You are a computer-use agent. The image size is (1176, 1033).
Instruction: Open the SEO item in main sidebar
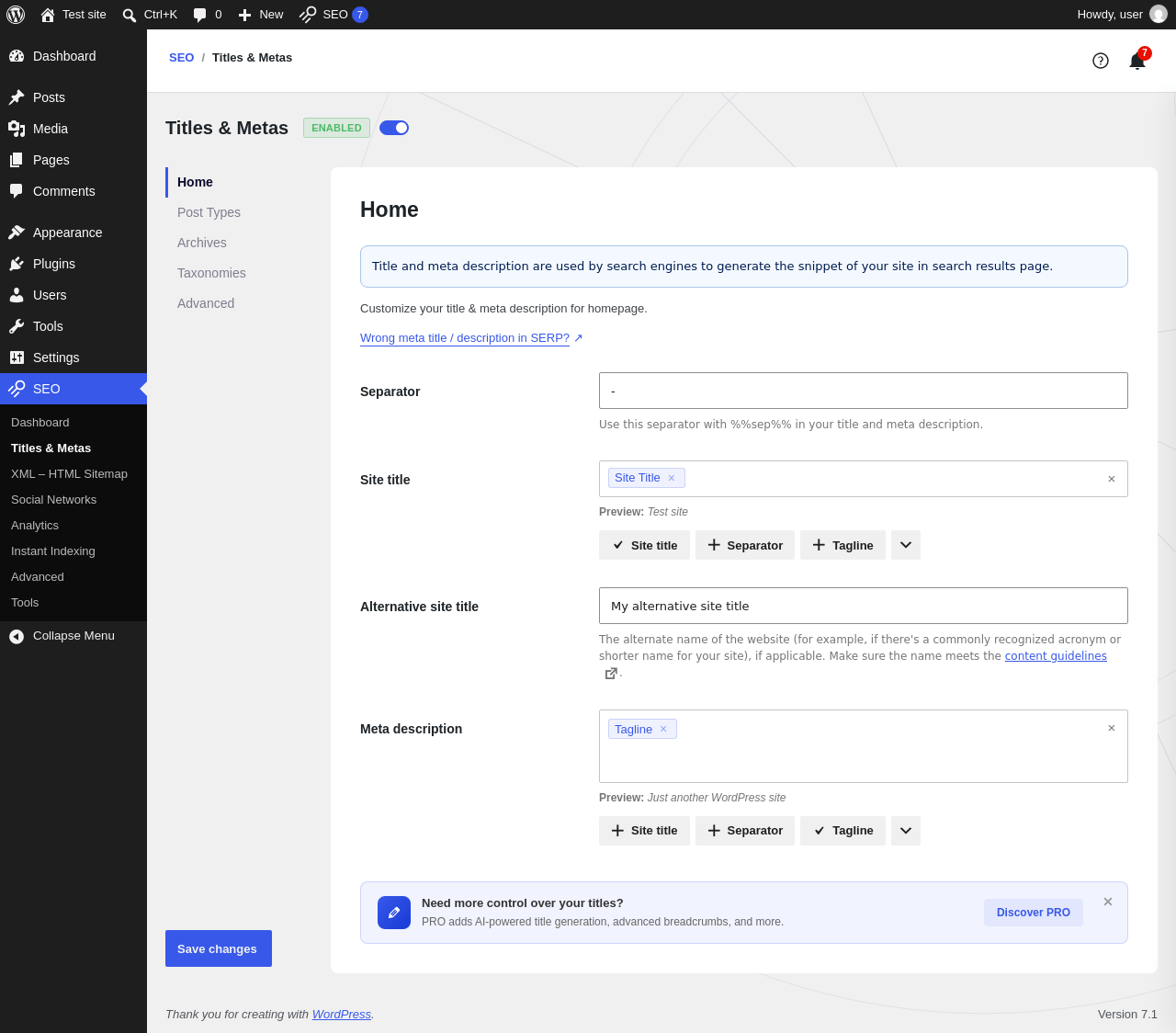[x=73, y=389]
